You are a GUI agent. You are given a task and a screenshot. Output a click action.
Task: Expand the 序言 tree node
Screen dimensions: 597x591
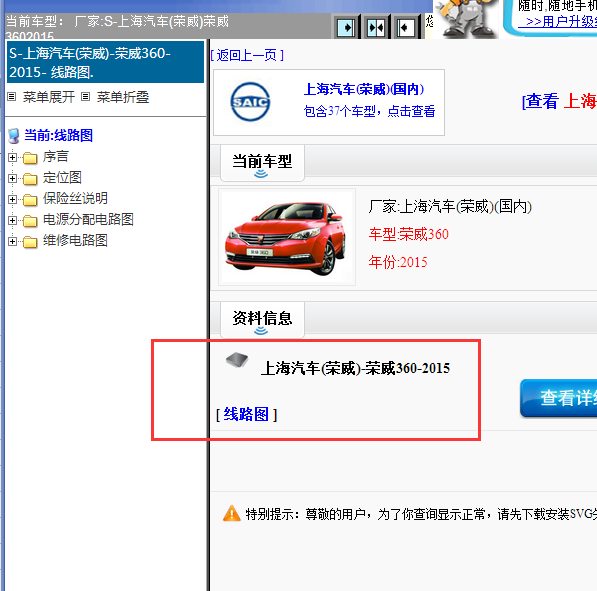pyautogui.click(x=13, y=157)
